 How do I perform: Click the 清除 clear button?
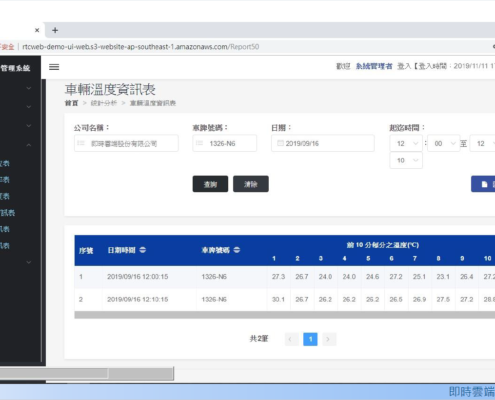[251, 184]
